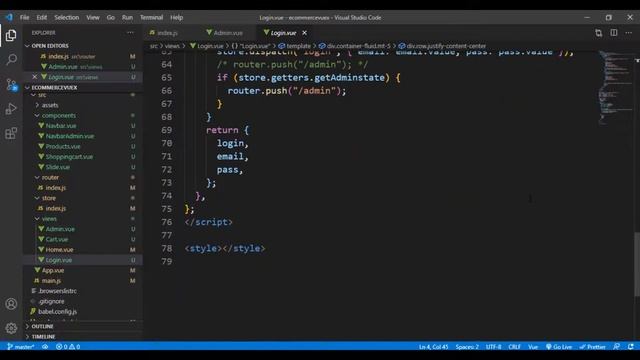The height and width of the screenshot is (360, 640).
Task: Open the Help menu
Action: tap(176, 18)
